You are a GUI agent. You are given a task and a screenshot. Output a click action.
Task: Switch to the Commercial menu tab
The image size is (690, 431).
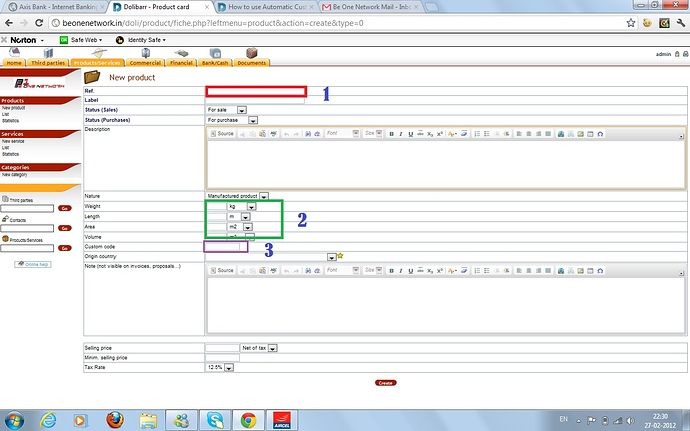pyautogui.click(x=143, y=63)
